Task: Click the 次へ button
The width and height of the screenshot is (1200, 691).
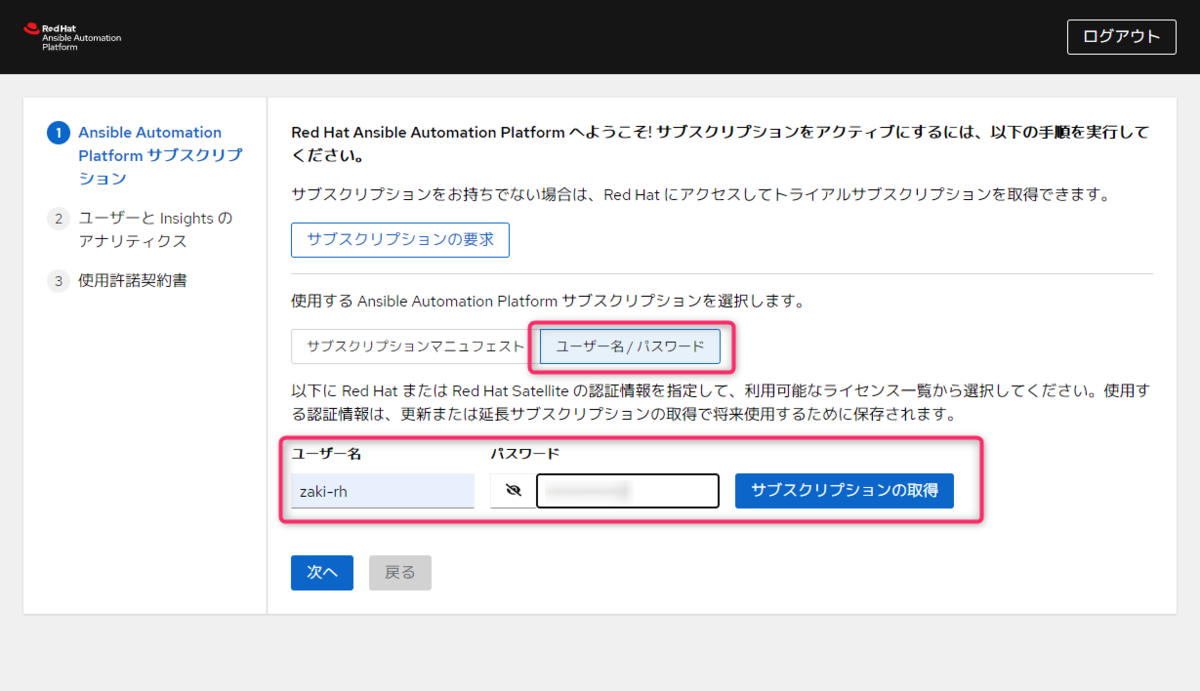Action: 322,573
